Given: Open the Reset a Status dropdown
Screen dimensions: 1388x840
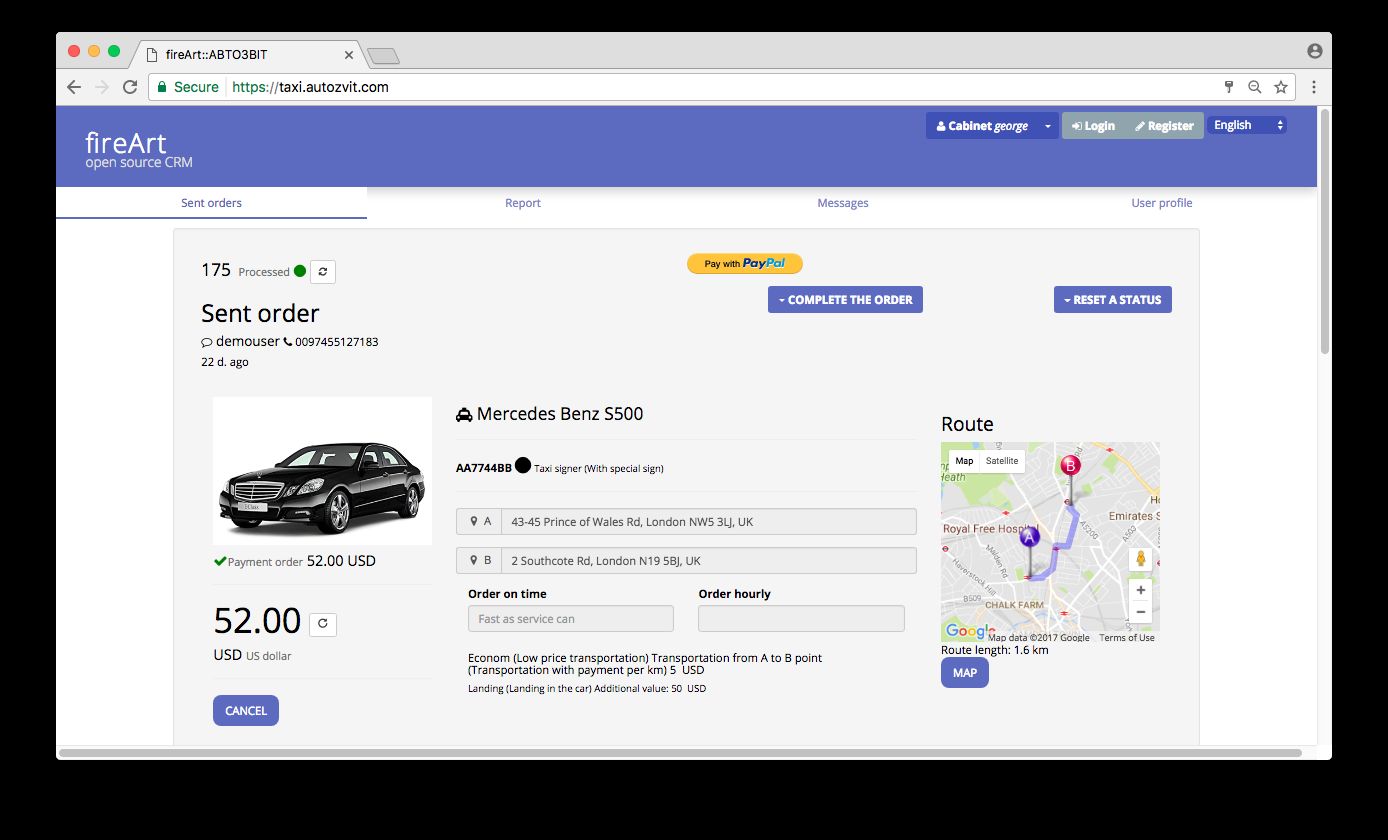Looking at the screenshot, I should 1112,300.
